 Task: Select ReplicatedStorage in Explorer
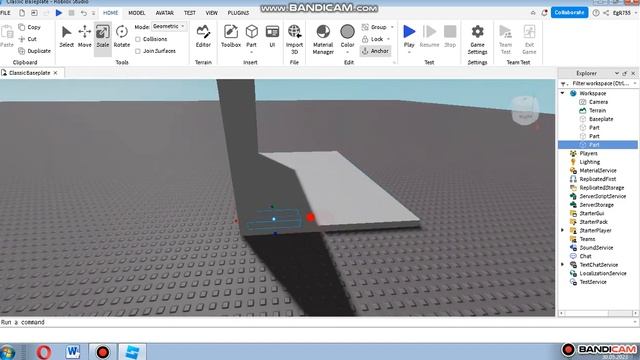click(602, 188)
